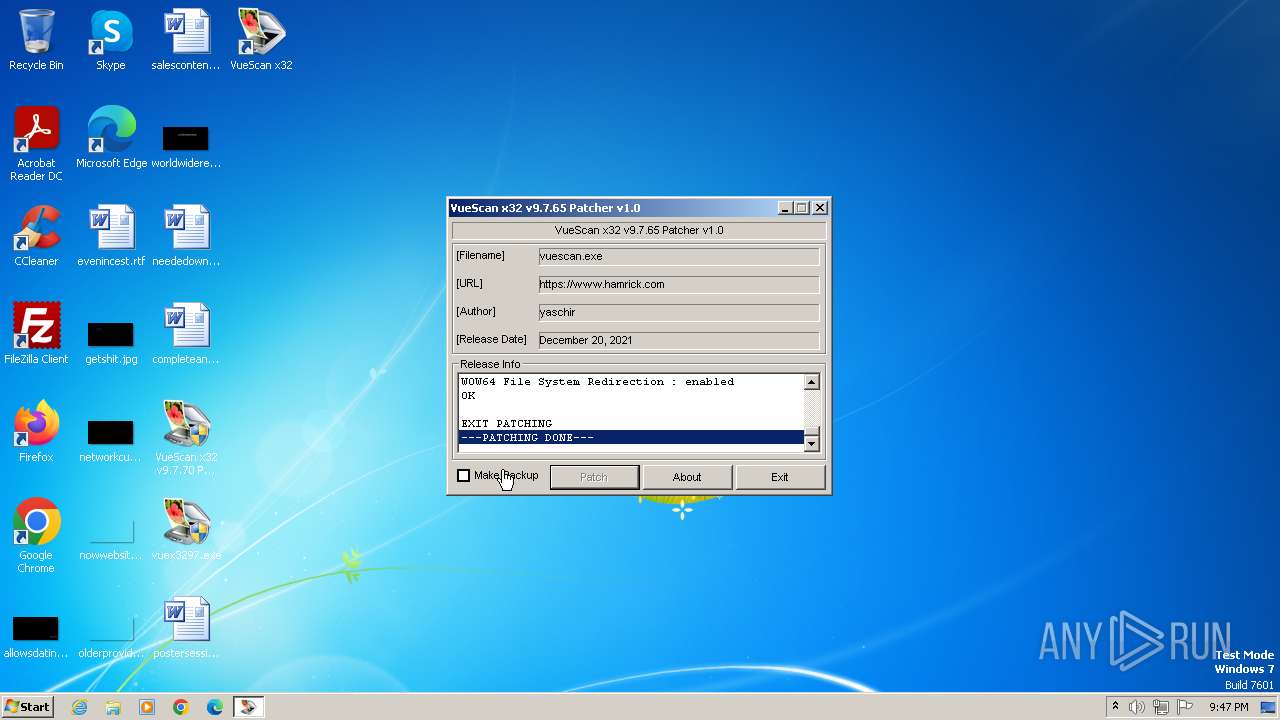1280x720 pixels.
Task: Launch Microsoft Edge from the desktop
Action: pyautogui.click(x=111, y=138)
